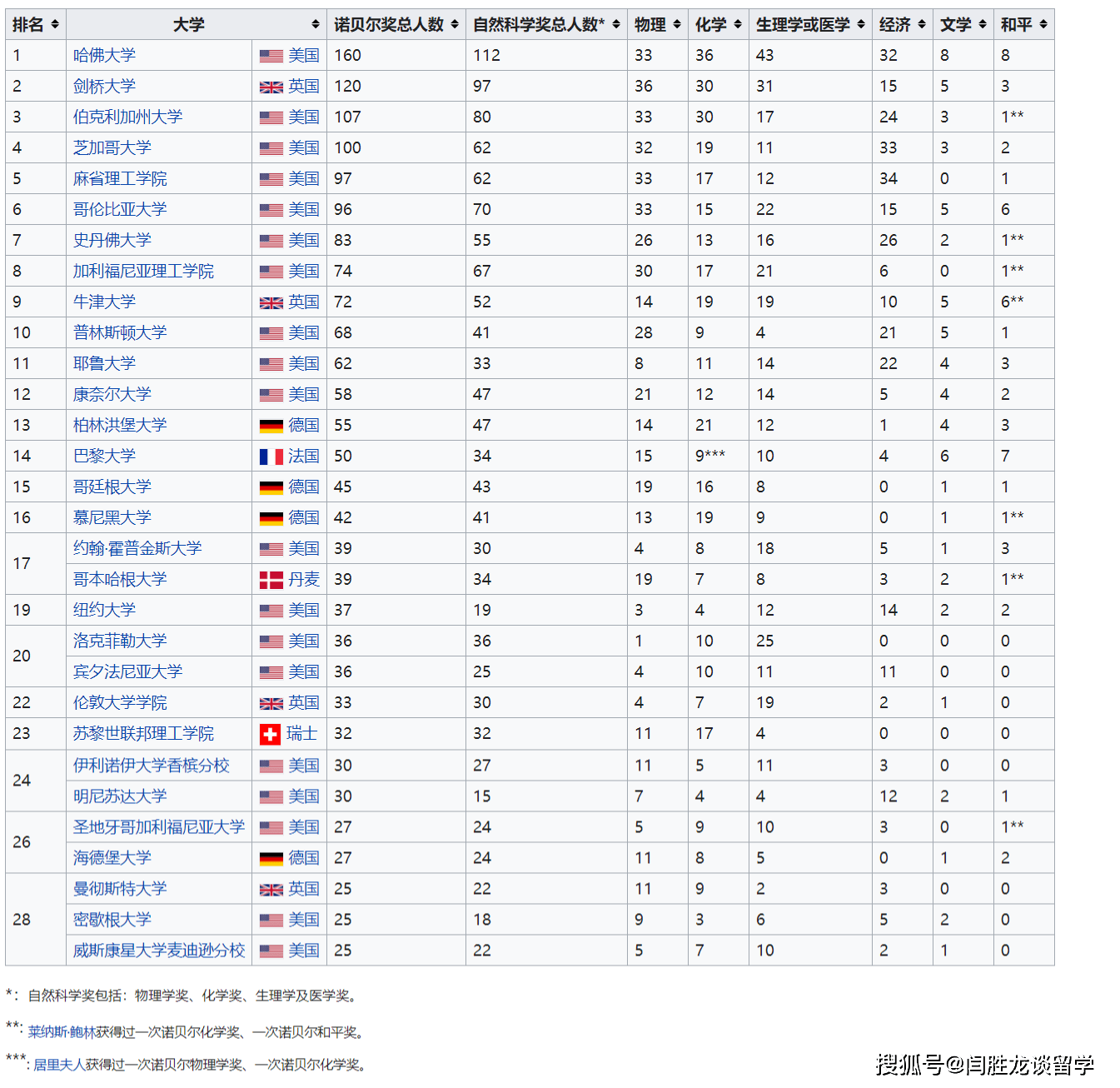This screenshot has height=1088, width=1120.
Task: Select the 9*** chemistry cell for 巴黎大学
Action: [x=719, y=456]
